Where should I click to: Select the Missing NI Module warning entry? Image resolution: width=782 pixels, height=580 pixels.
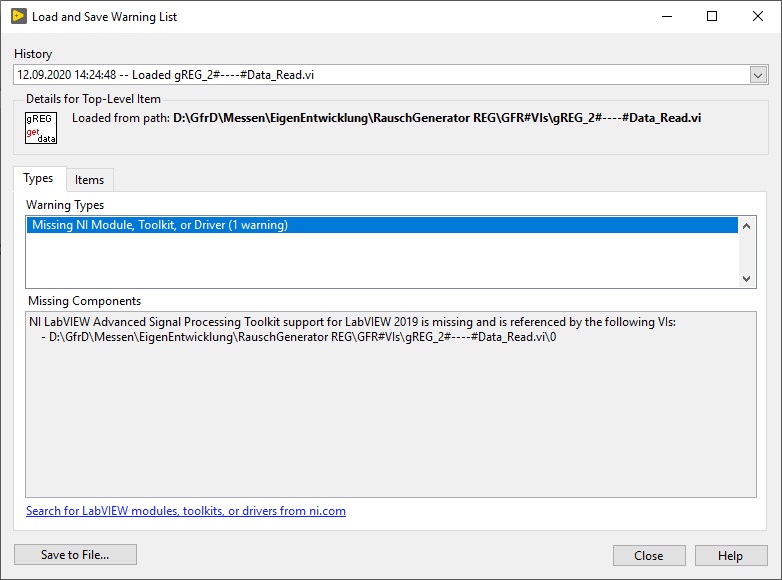click(x=160, y=225)
